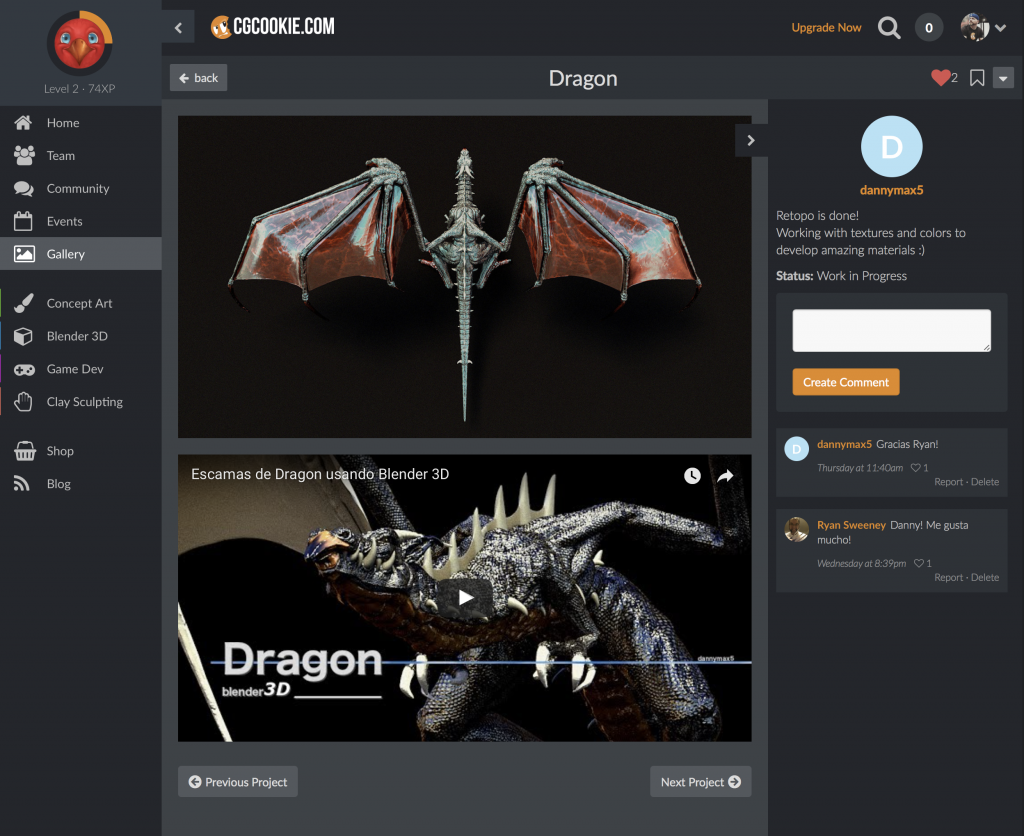Image resolution: width=1024 pixels, height=836 pixels.
Task: Click the Upgrade Now link
Action: click(826, 27)
